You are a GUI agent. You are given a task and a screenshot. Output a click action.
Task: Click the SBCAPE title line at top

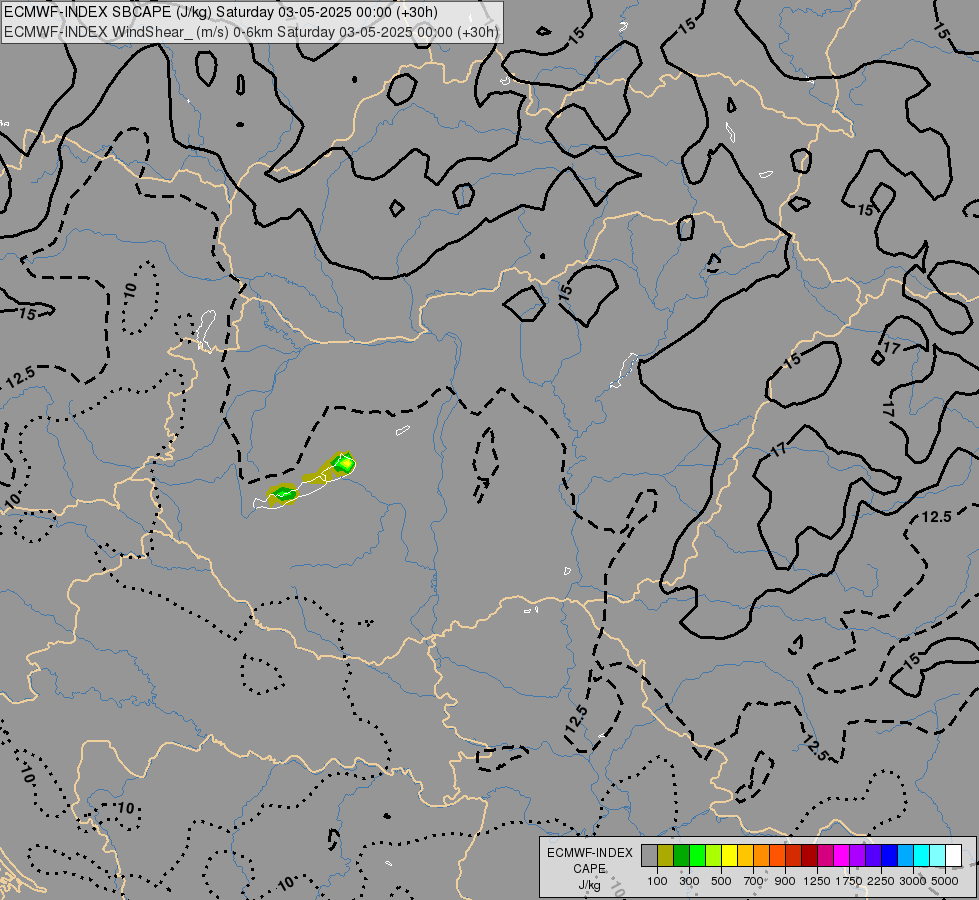[221, 12]
